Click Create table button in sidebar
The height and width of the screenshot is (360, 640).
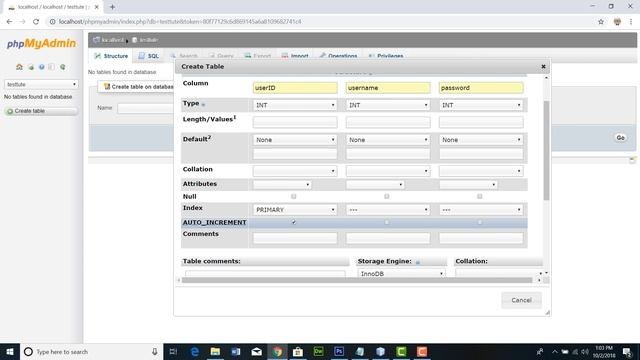click(x=41, y=111)
